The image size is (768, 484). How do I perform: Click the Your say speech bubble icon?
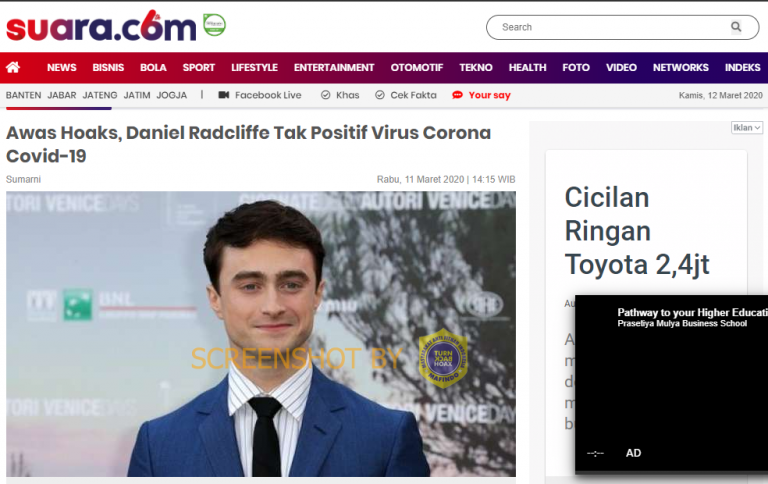[x=457, y=95]
